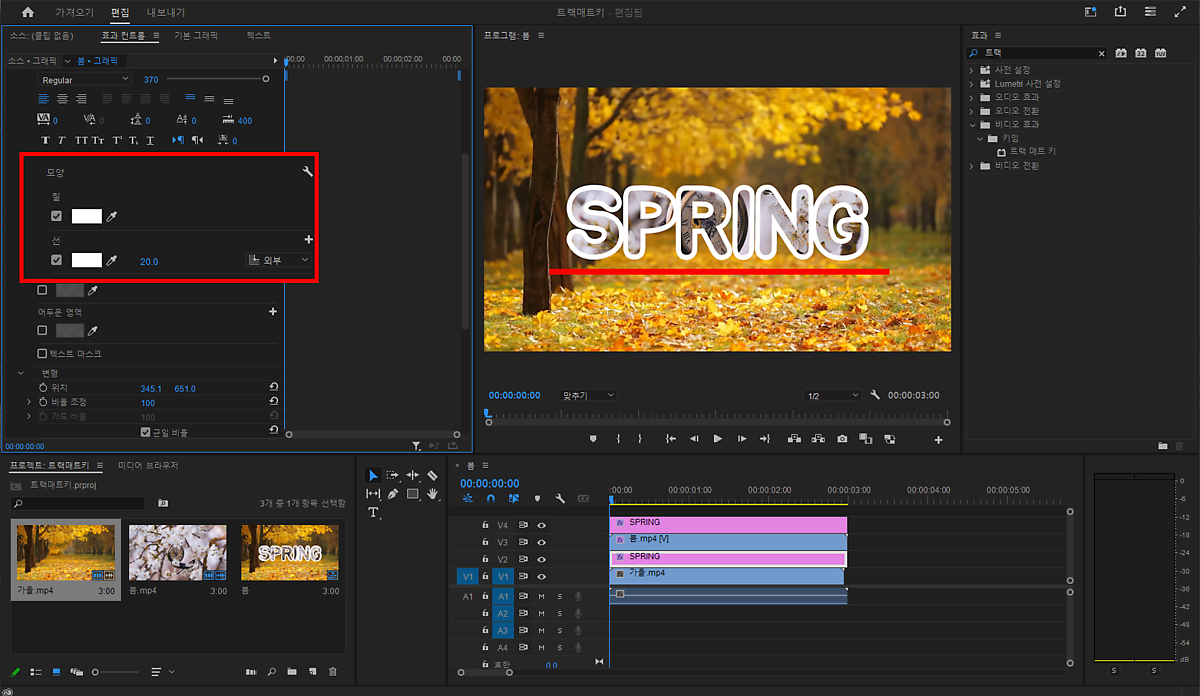1200x696 pixels.
Task: Enable the 텍스트 마스크 checkbox
Action: point(42,354)
